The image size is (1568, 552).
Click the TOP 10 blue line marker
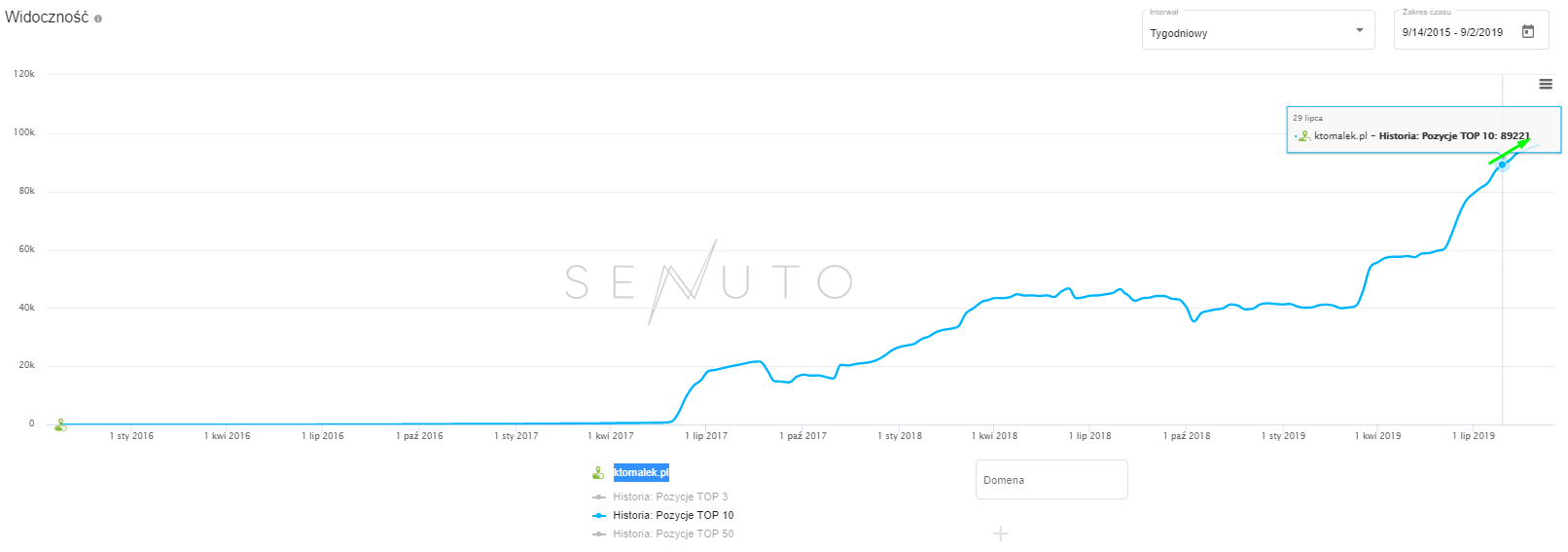tap(599, 515)
